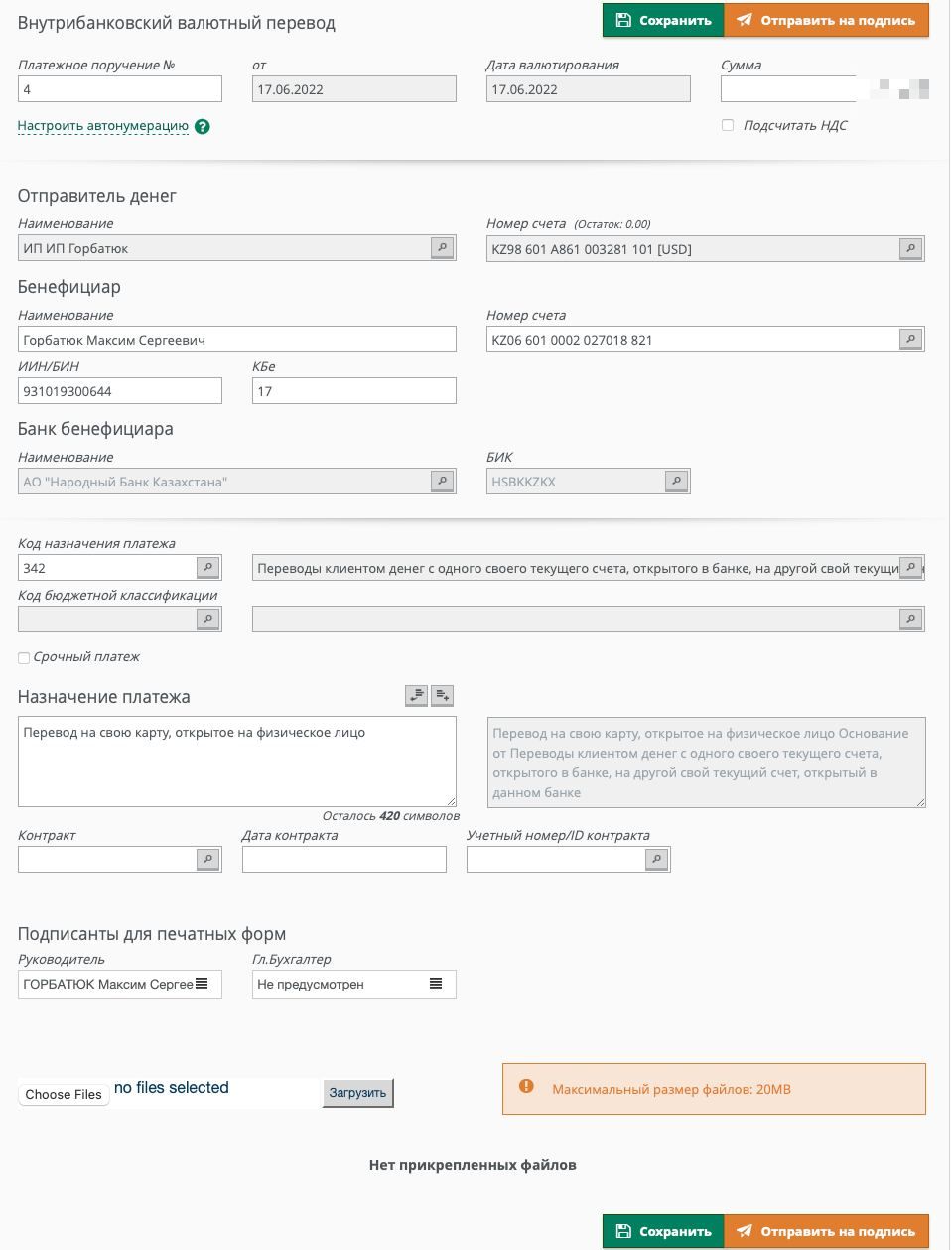
Task: Click the right icon above payment purpose text
Action: pyautogui.click(x=443, y=696)
